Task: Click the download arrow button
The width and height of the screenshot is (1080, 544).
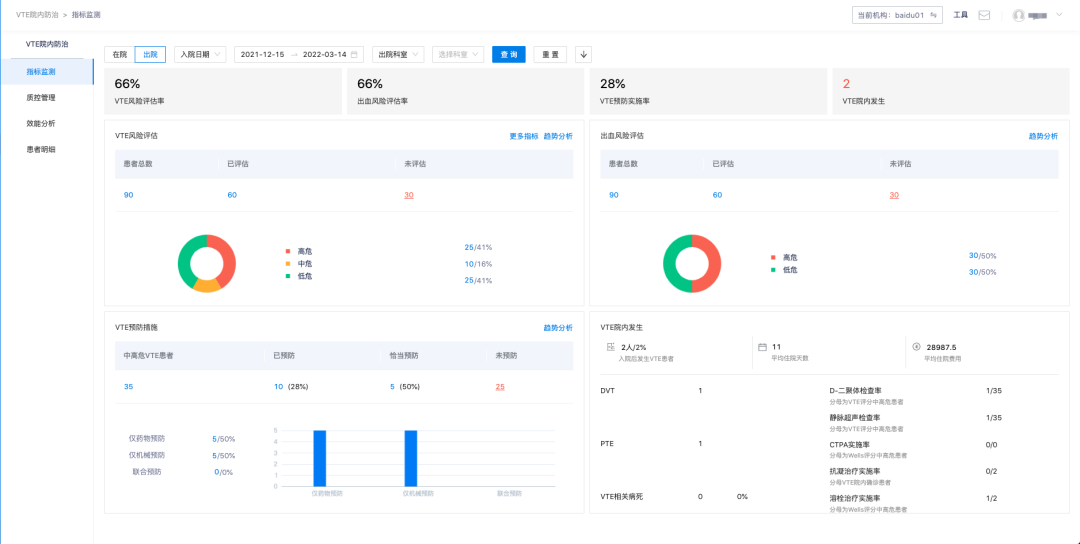Action: (583, 55)
